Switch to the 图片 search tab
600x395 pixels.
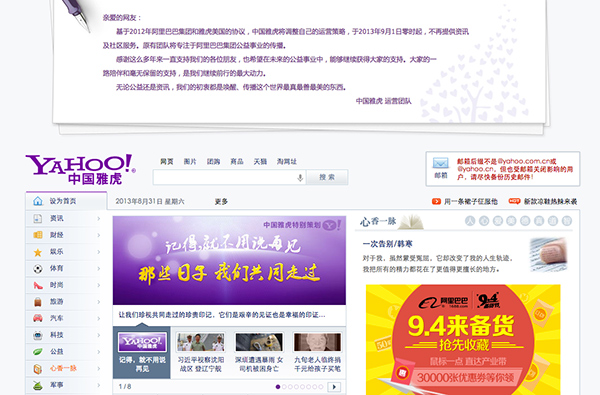coord(190,162)
